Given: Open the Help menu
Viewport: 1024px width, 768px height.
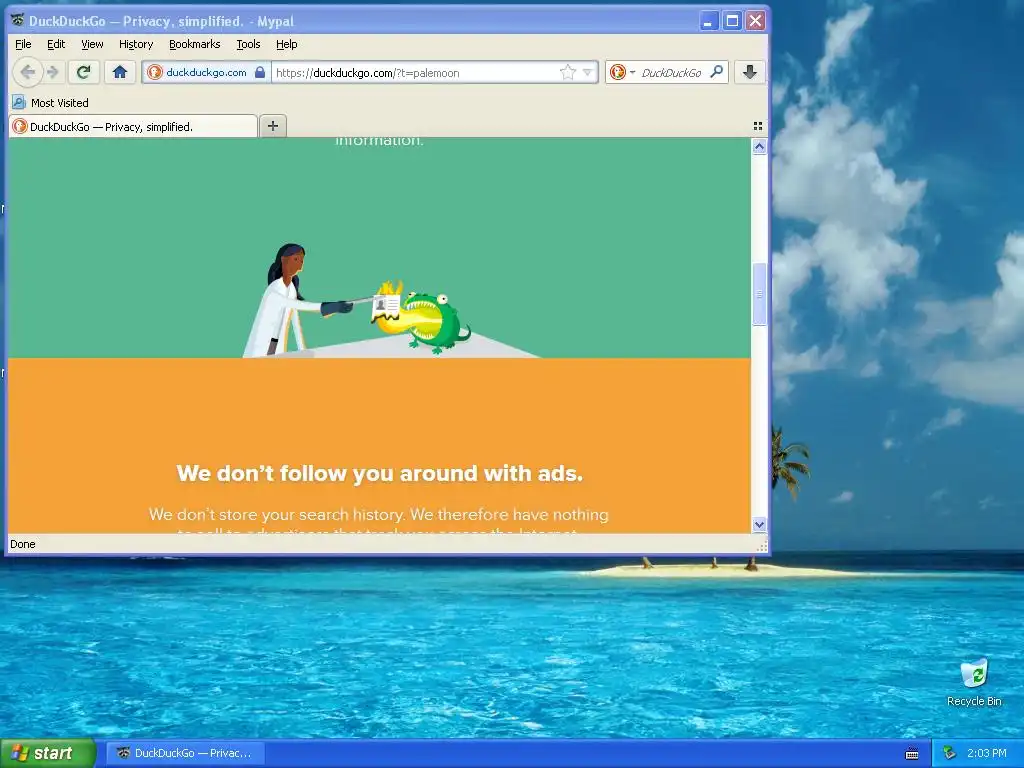Looking at the screenshot, I should pyautogui.click(x=287, y=44).
